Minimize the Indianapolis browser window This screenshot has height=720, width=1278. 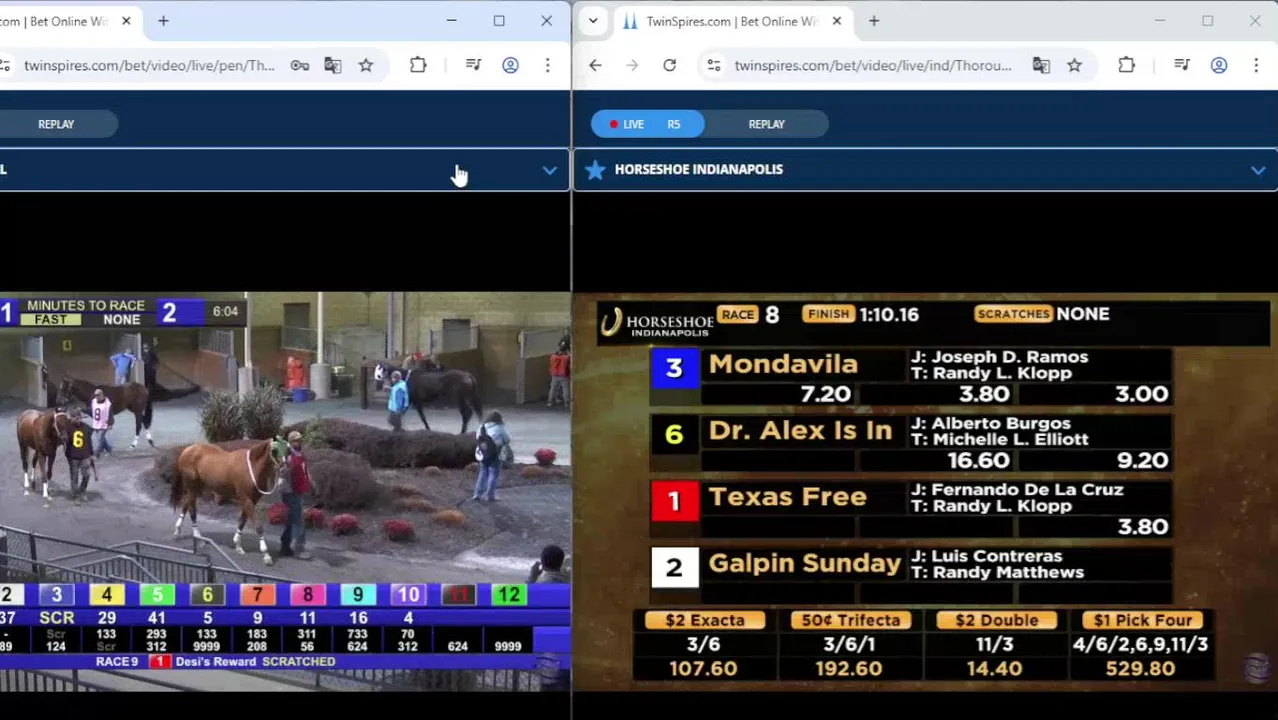(x=1160, y=21)
